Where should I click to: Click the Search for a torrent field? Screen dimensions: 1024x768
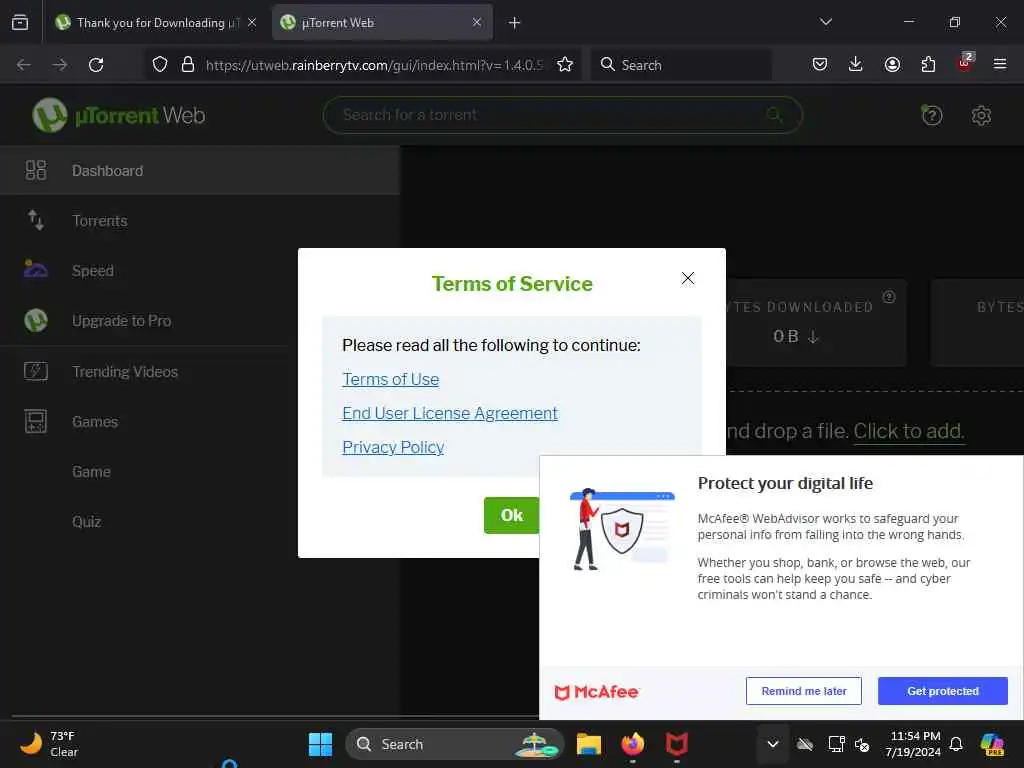click(562, 116)
